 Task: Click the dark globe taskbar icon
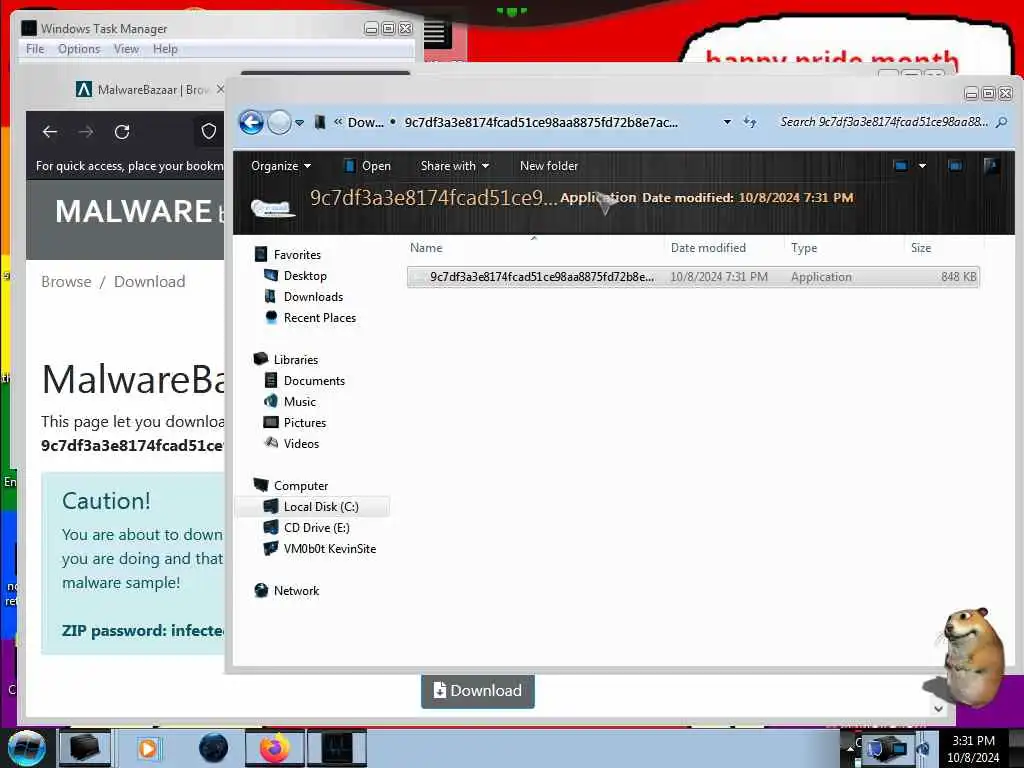pyautogui.click(x=214, y=748)
